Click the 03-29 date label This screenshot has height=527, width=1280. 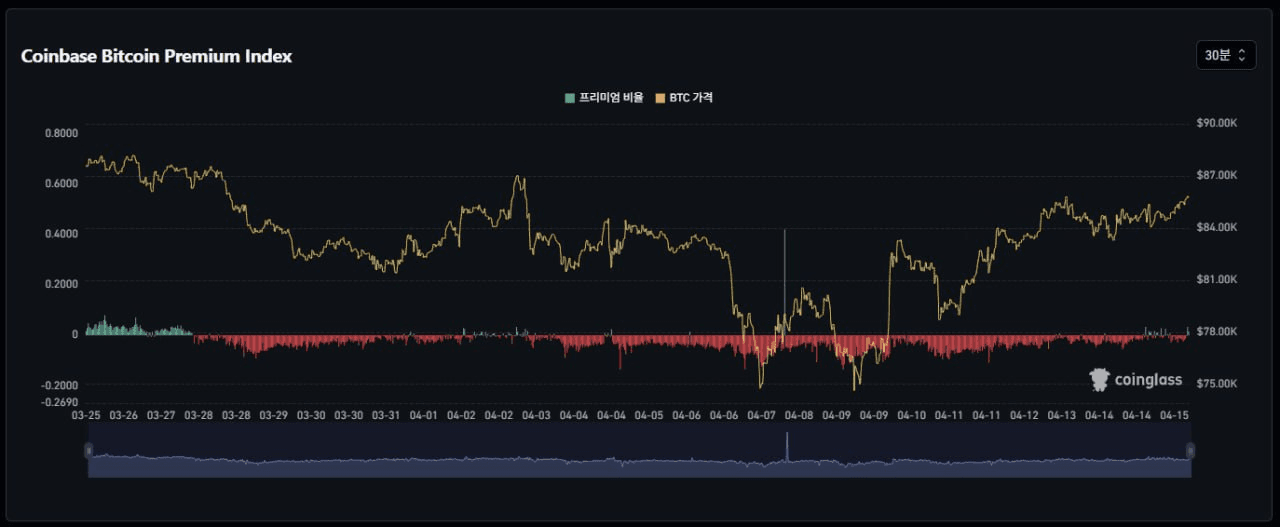[x=274, y=415]
